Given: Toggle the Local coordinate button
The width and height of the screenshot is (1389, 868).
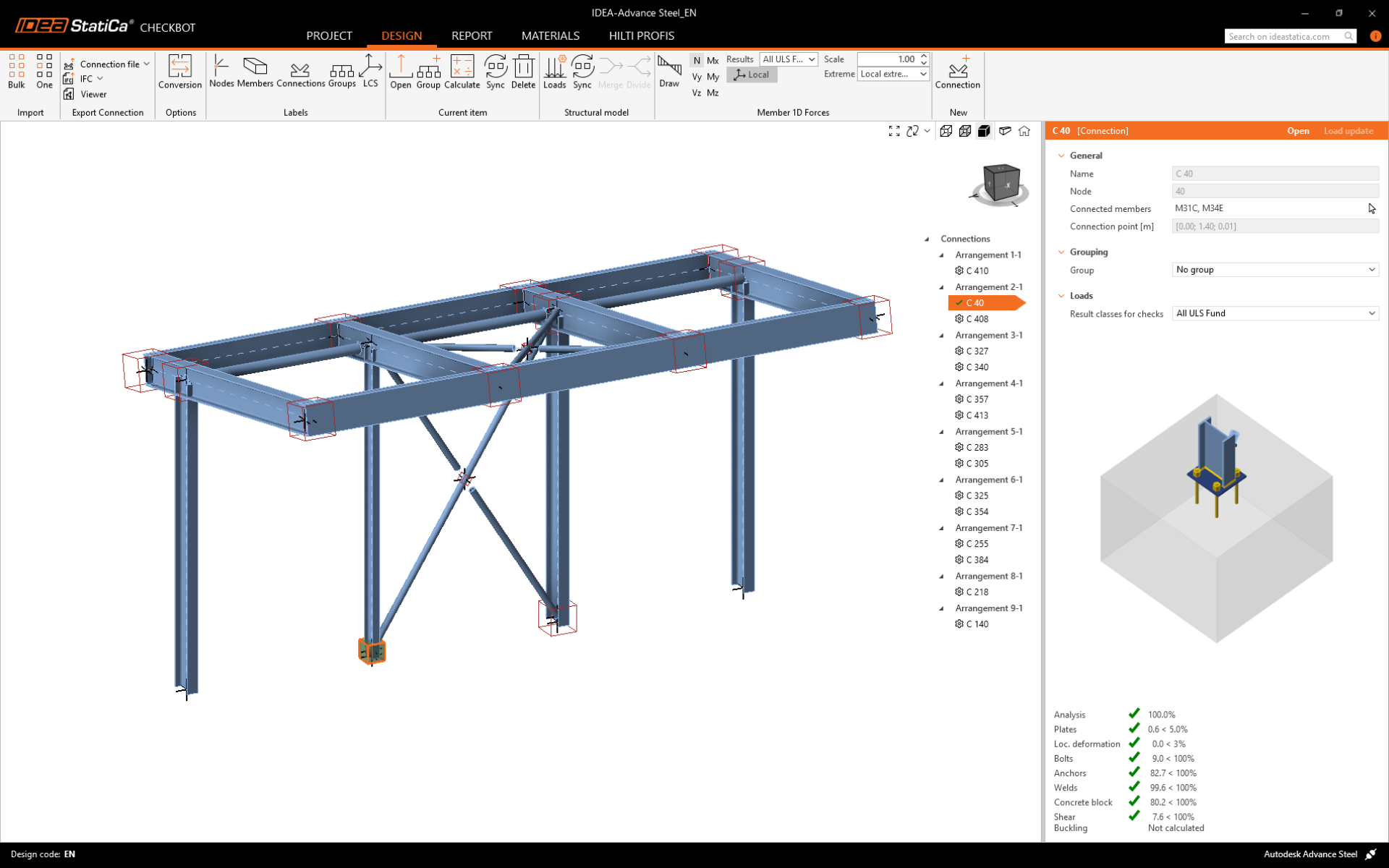Looking at the screenshot, I should click(x=752, y=75).
